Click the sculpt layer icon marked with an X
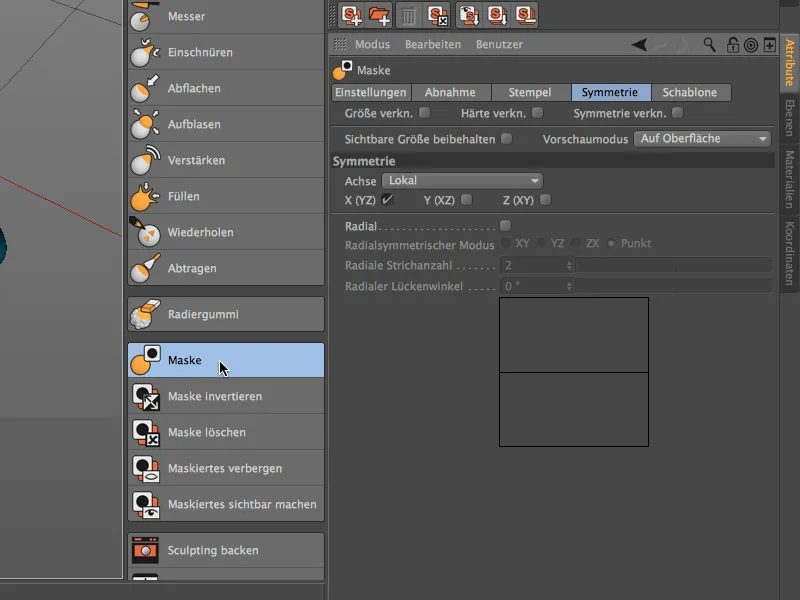 coord(438,15)
